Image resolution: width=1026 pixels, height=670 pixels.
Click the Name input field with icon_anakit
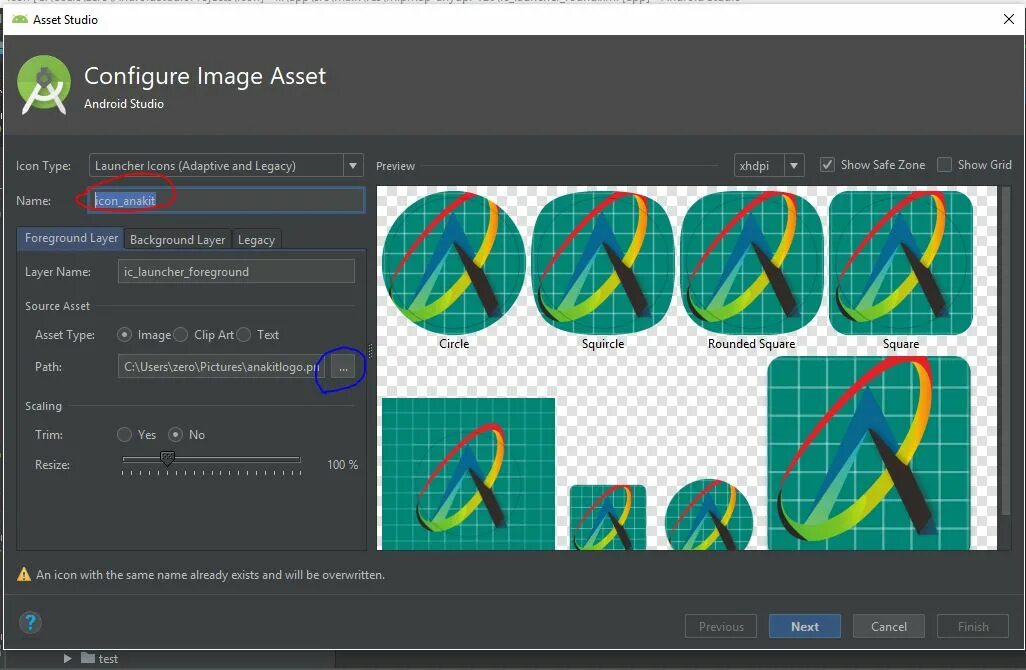tap(226, 200)
